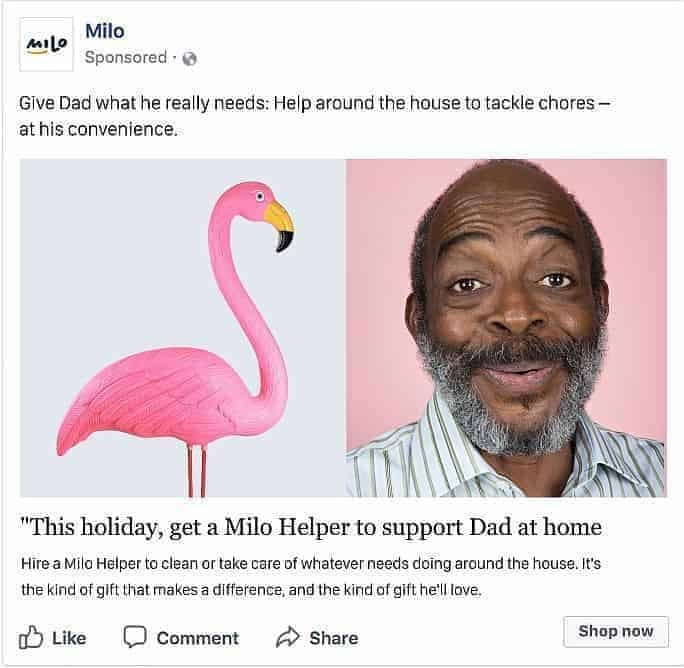The height and width of the screenshot is (668, 684).
Task: Open the pink flamingo image
Action: [x=183, y=328]
